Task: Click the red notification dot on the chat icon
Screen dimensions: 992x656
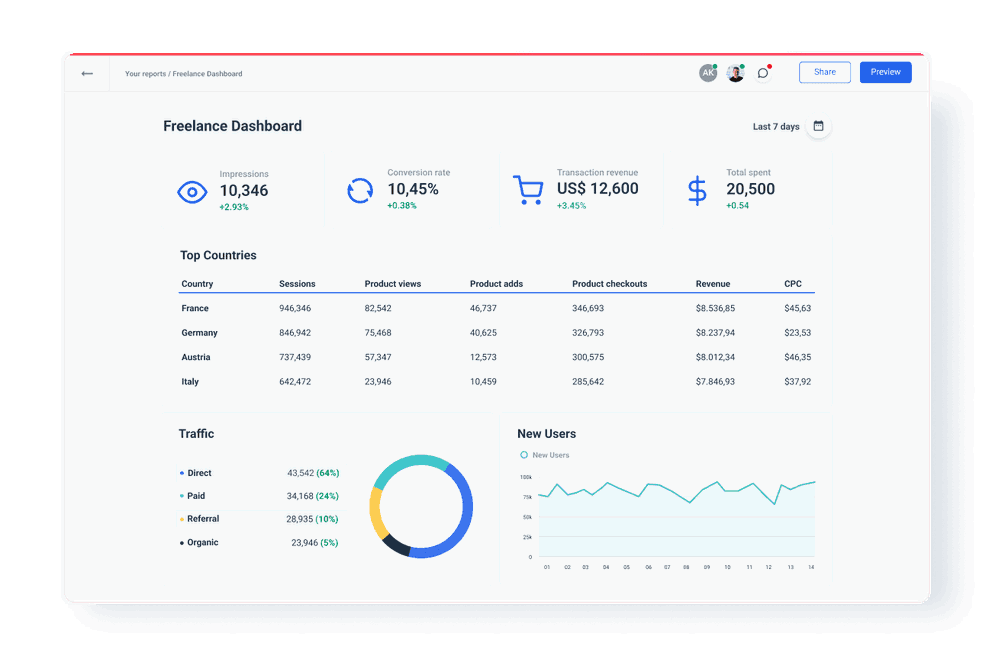Action: [770, 65]
